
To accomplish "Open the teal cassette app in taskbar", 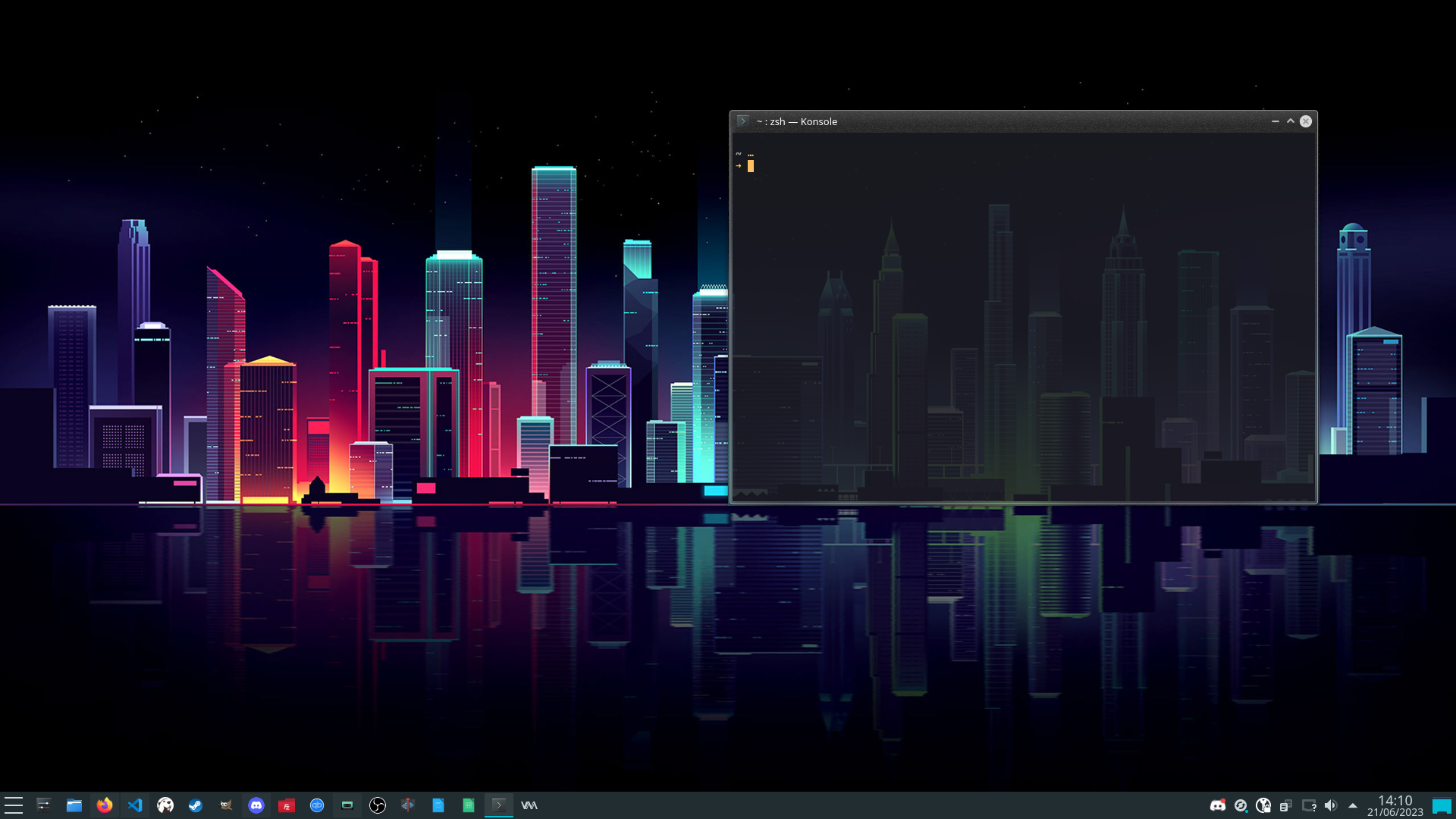I will (347, 805).
